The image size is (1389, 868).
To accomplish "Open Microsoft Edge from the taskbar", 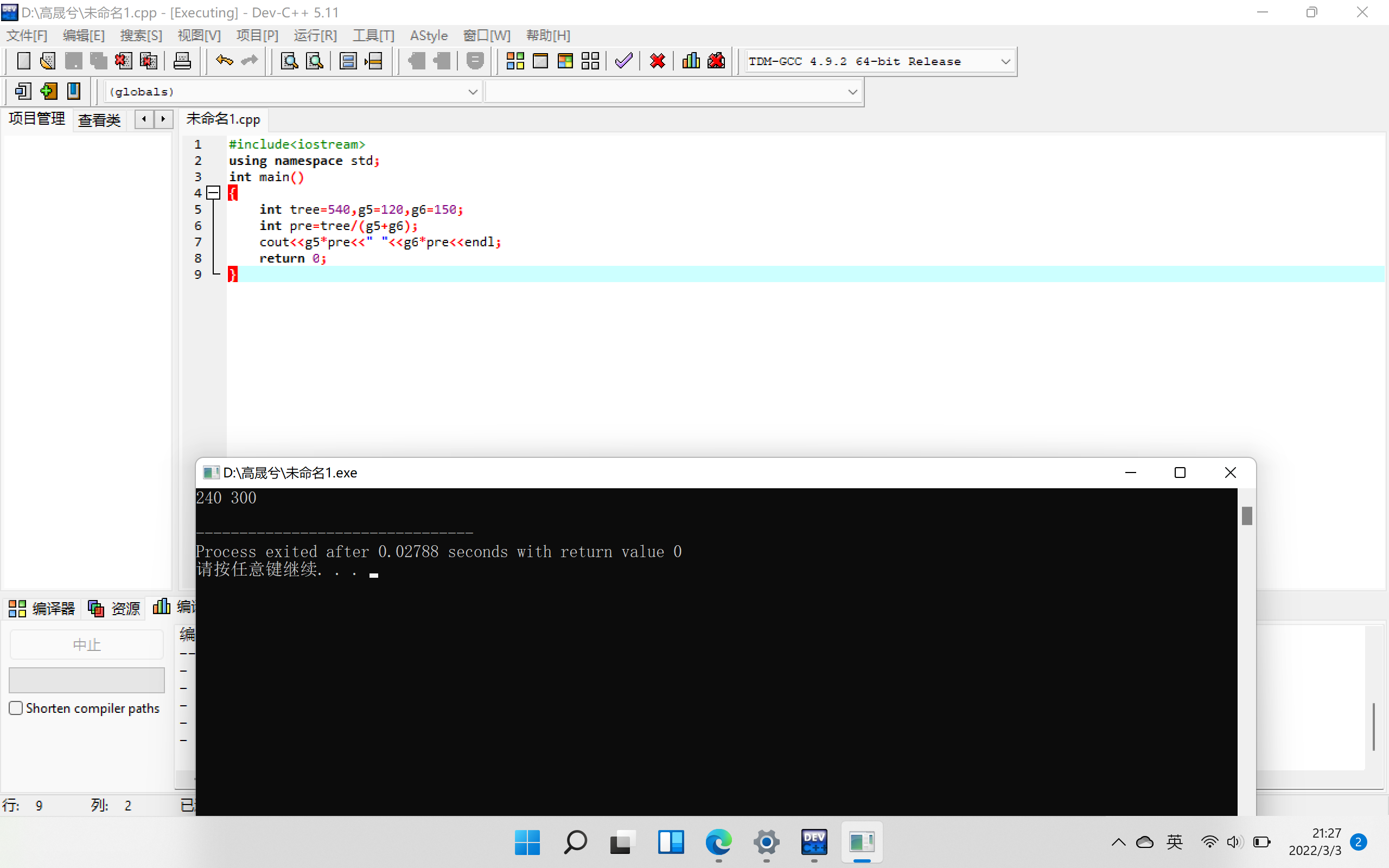I will click(x=718, y=842).
